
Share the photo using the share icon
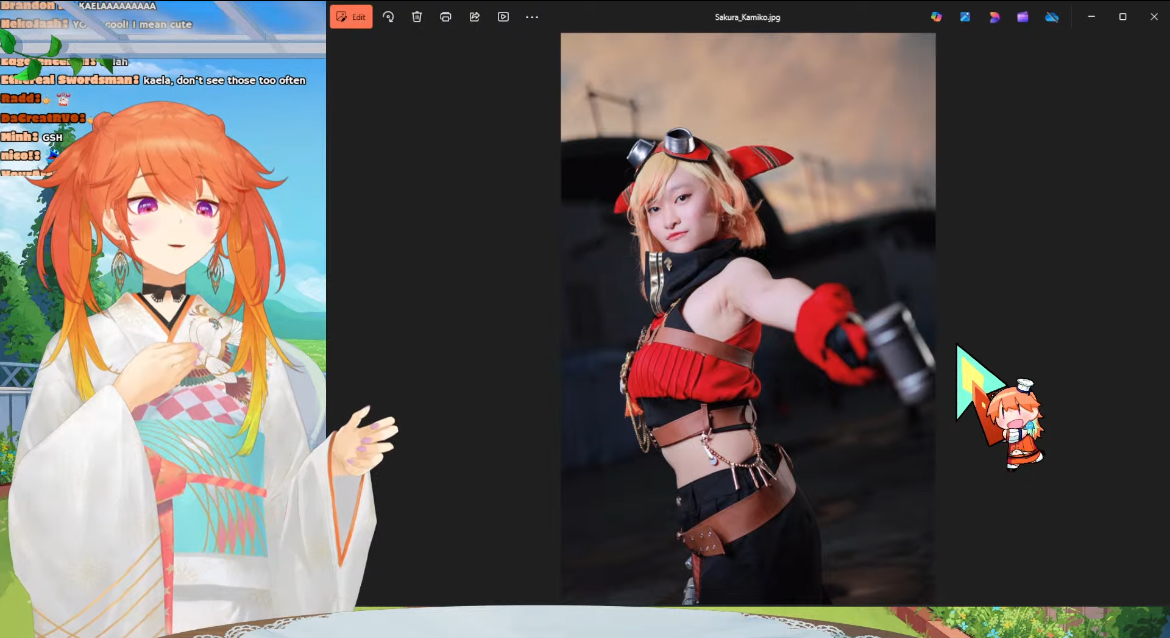click(x=475, y=16)
